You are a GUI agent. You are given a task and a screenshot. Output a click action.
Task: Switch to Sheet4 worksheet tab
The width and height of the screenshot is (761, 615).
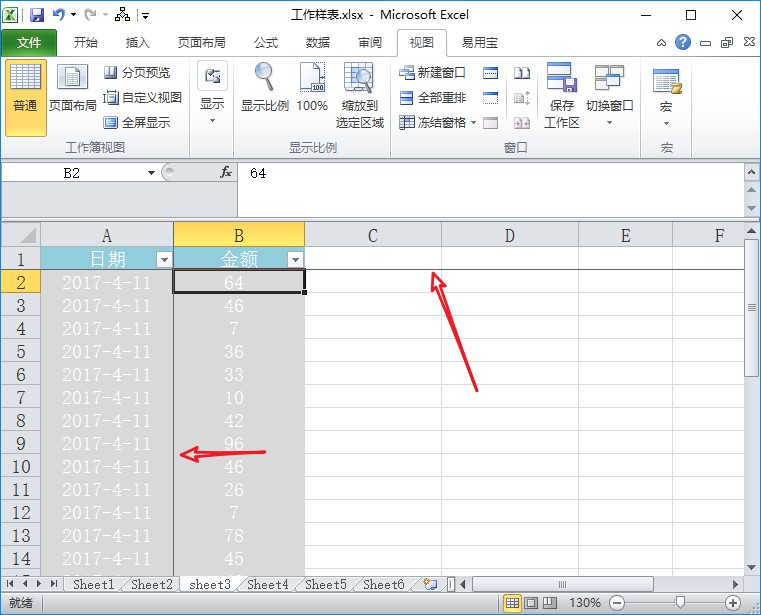coord(267,584)
